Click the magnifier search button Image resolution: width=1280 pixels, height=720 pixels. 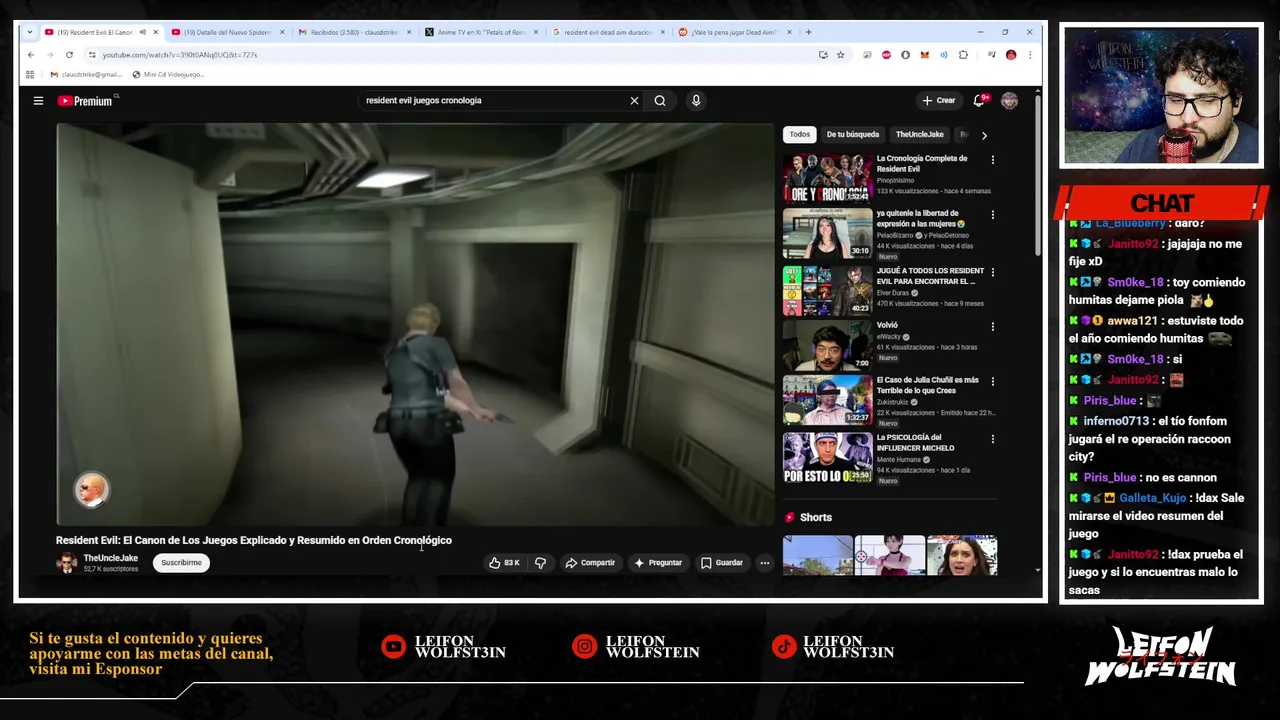(660, 100)
